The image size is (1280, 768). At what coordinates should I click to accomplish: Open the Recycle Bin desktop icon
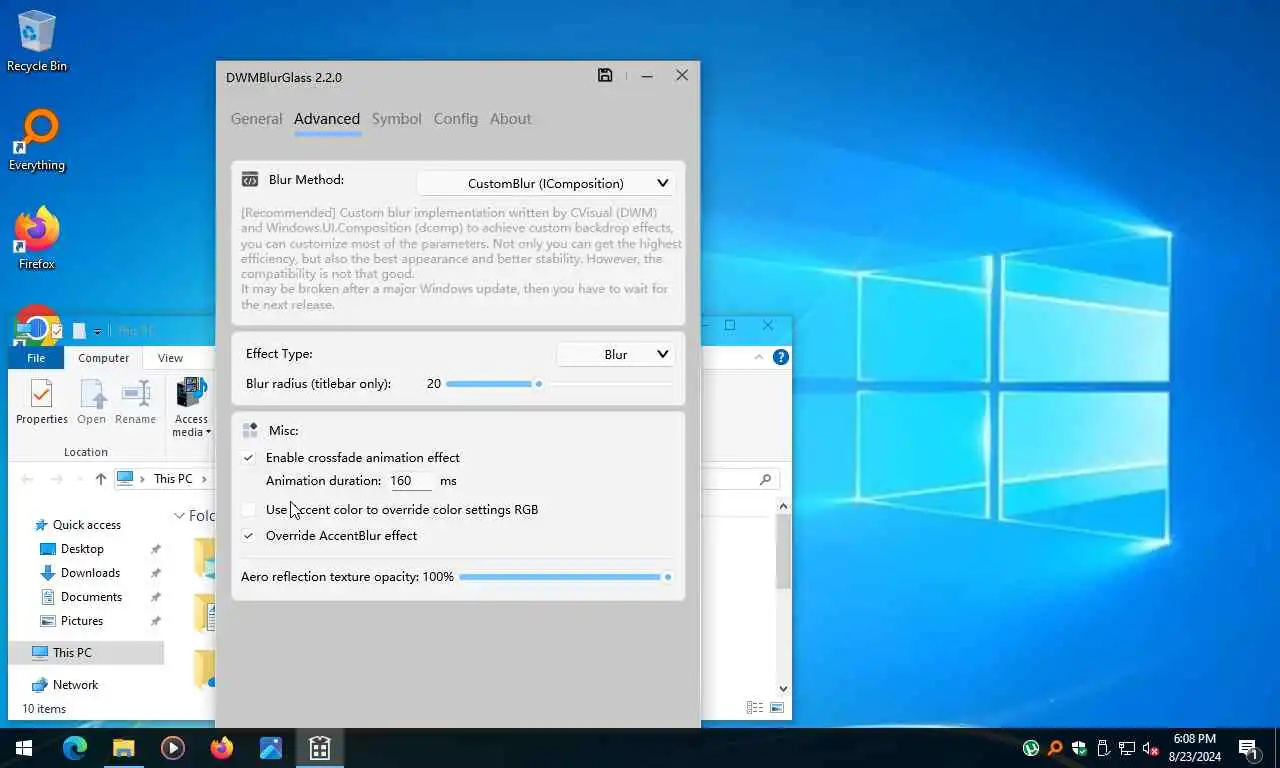click(37, 41)
